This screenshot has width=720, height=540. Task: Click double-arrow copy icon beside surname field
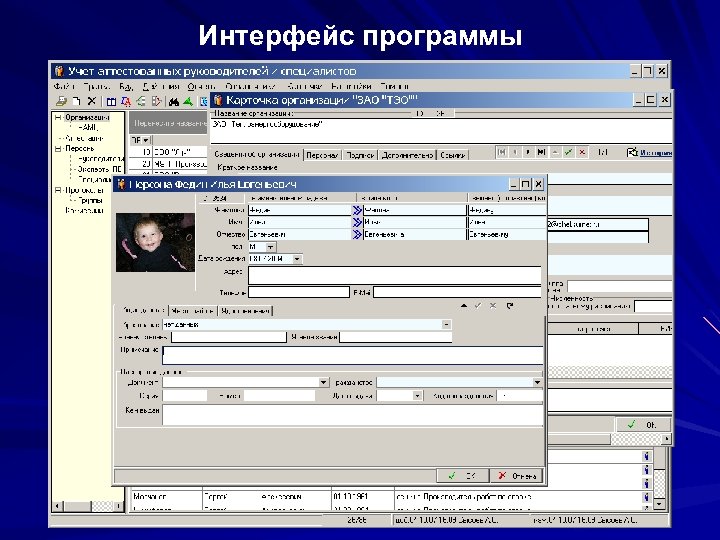[x=357, y=210]
